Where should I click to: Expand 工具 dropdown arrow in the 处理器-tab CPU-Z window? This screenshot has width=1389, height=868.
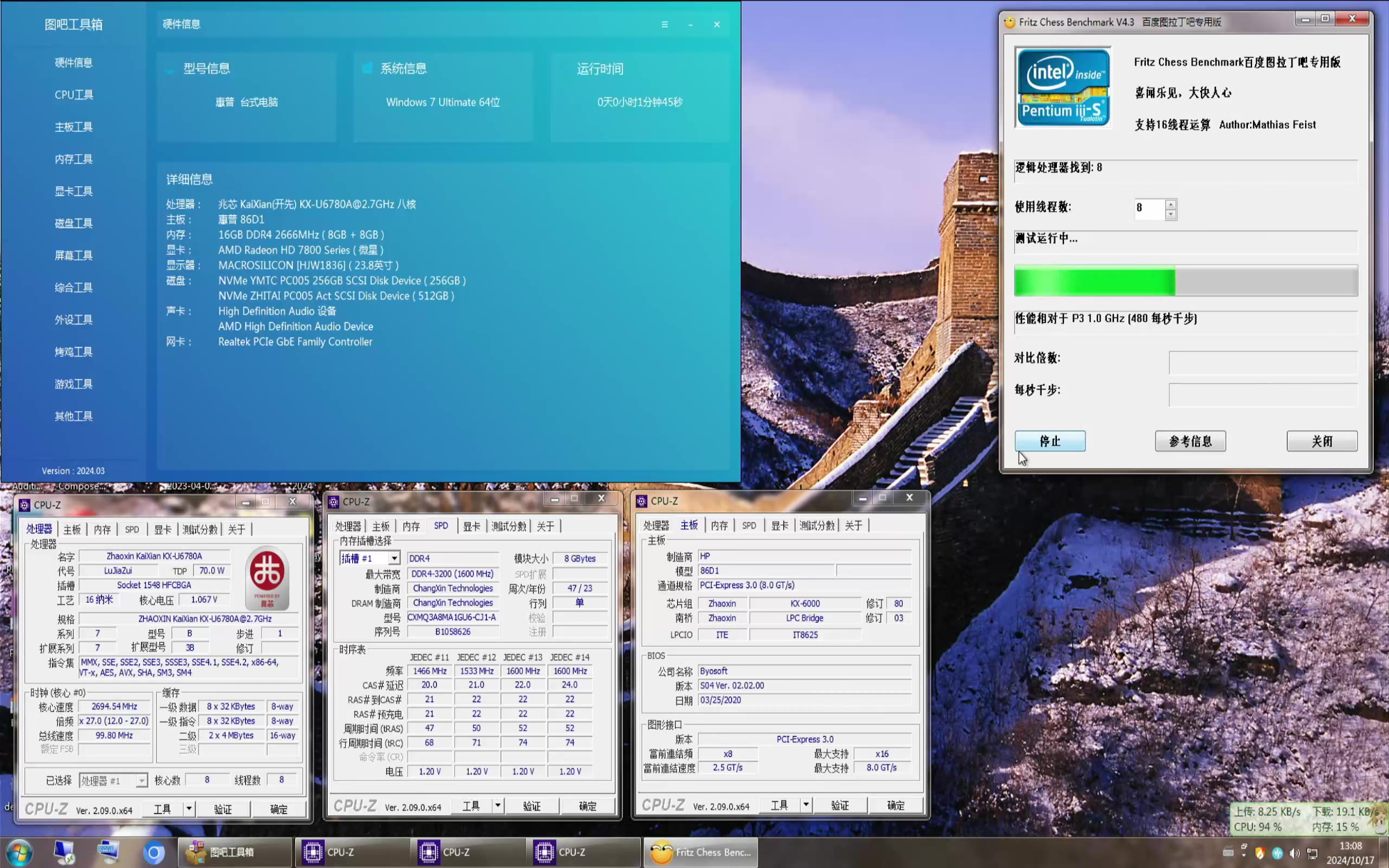pyautogui.click(x=189, y=809)
